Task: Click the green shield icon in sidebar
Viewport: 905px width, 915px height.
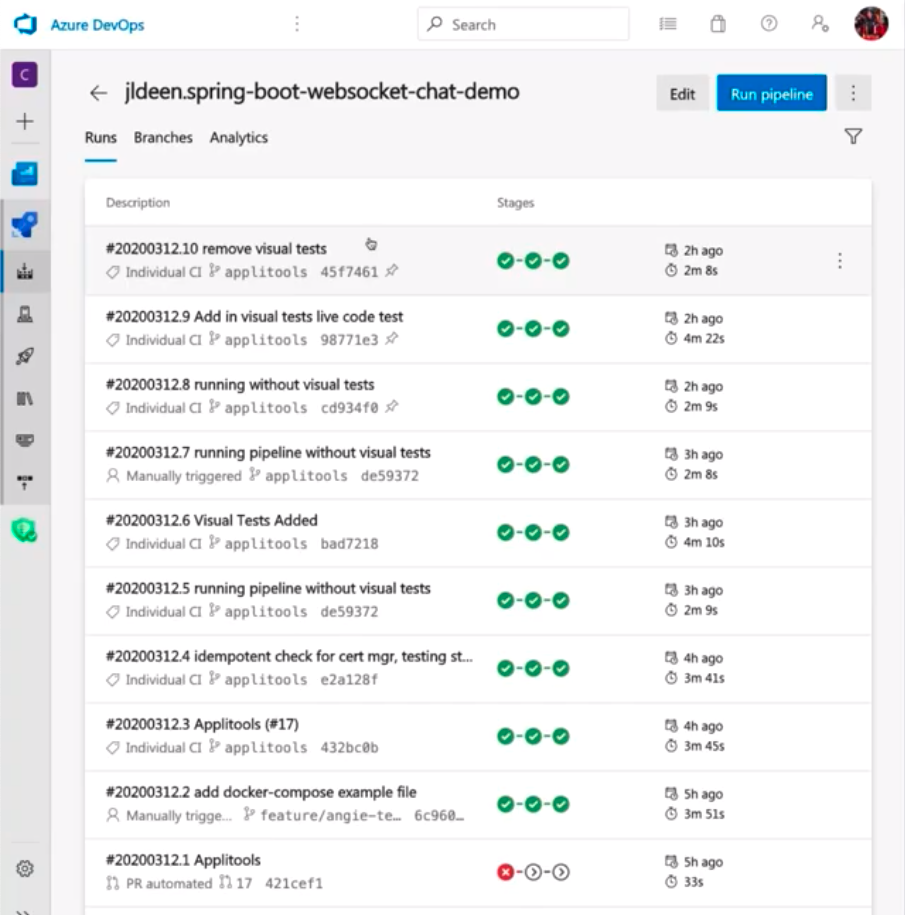Action: [x=25, y=532]
